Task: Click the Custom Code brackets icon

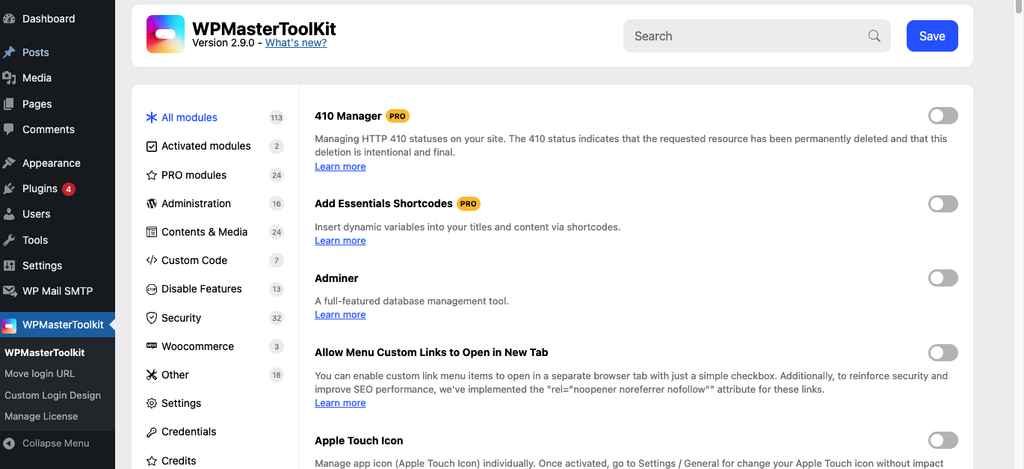Action: [152, 261]
